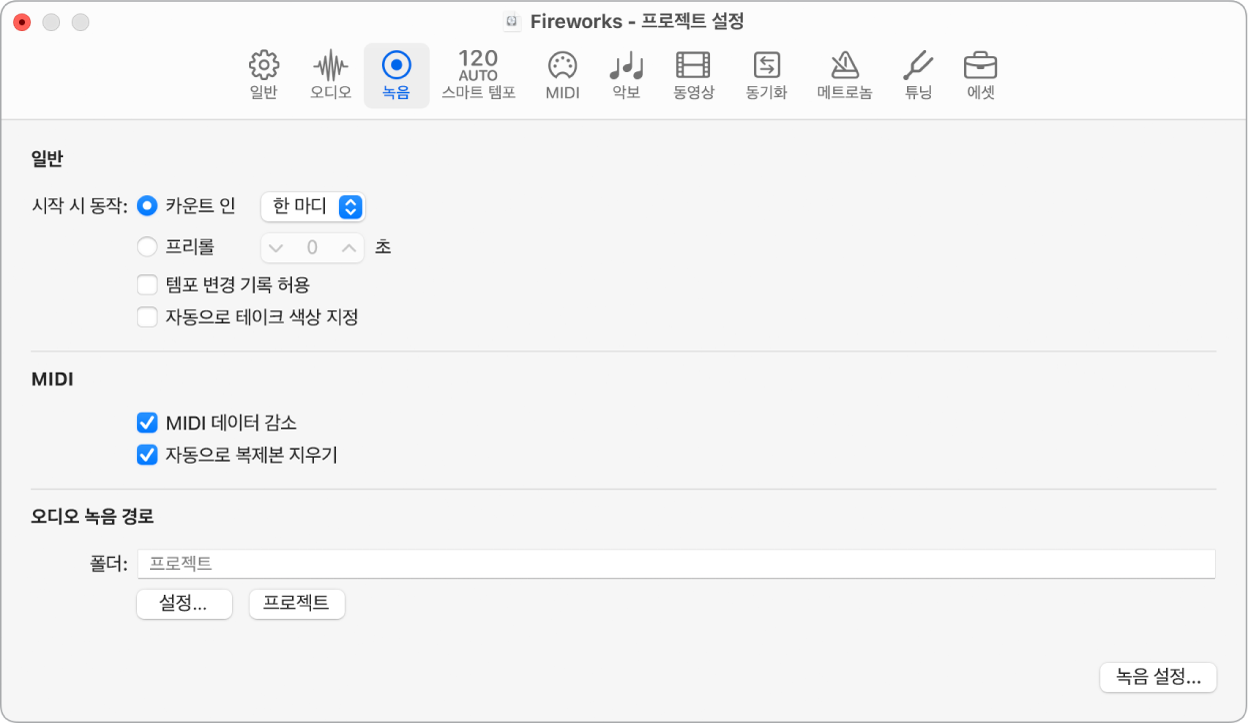
Task: Uncheck MIDI 데이터 감소 checkbox
Action: (148, 423)
